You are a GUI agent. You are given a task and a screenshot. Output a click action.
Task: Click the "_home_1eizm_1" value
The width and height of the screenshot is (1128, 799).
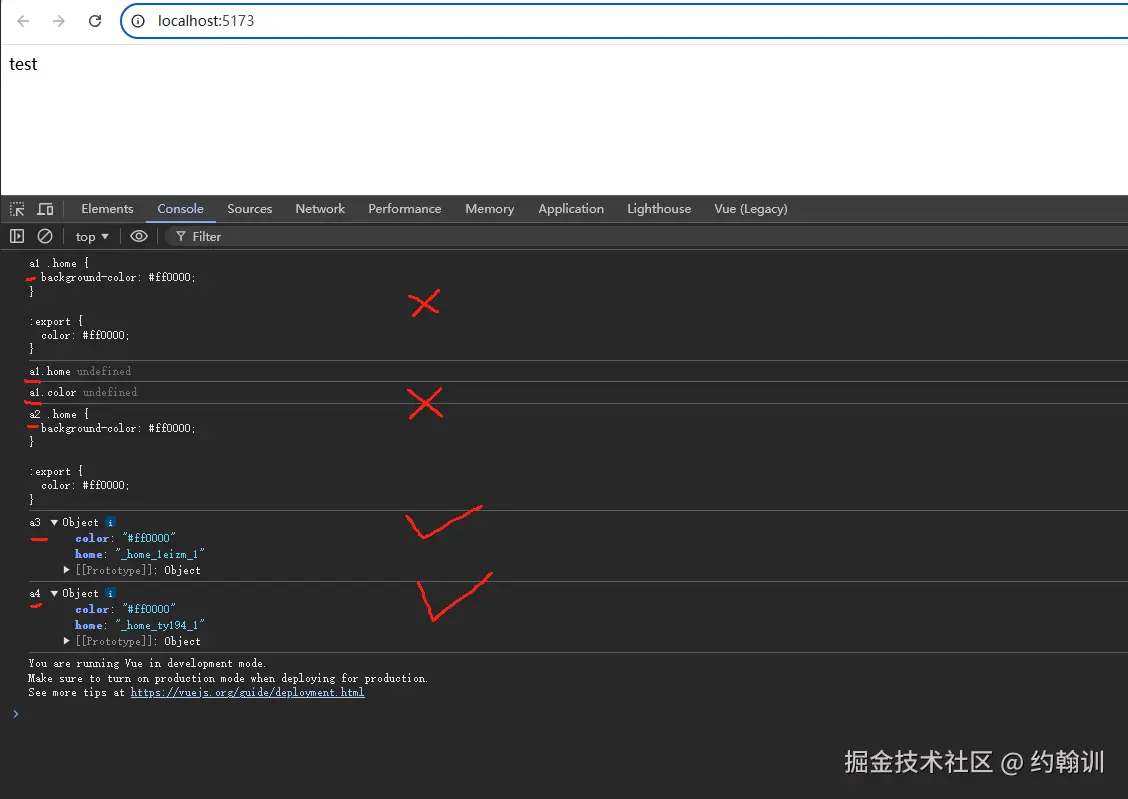160,554
